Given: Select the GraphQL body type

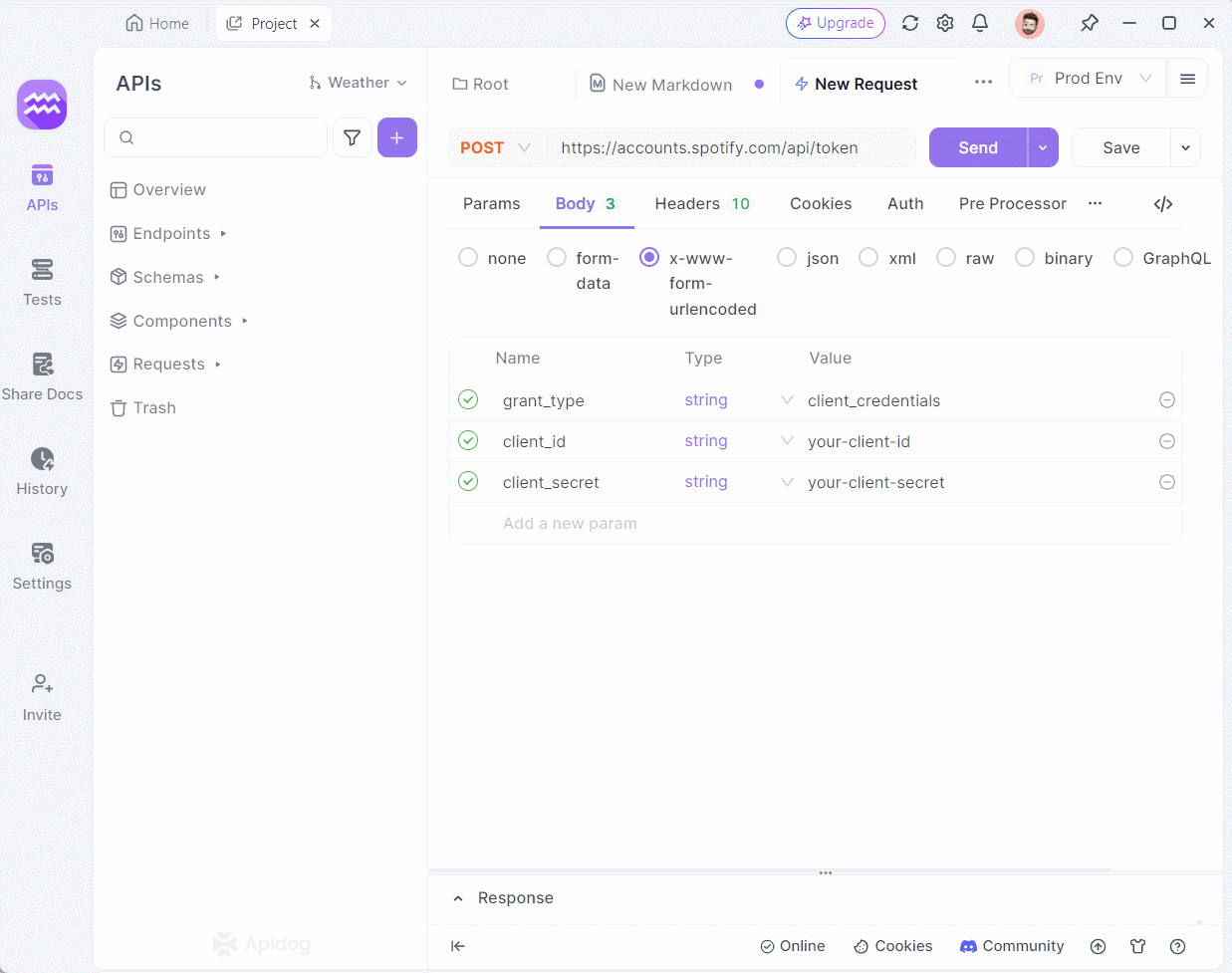Looking at the screenshot, I should [1123, 257].
